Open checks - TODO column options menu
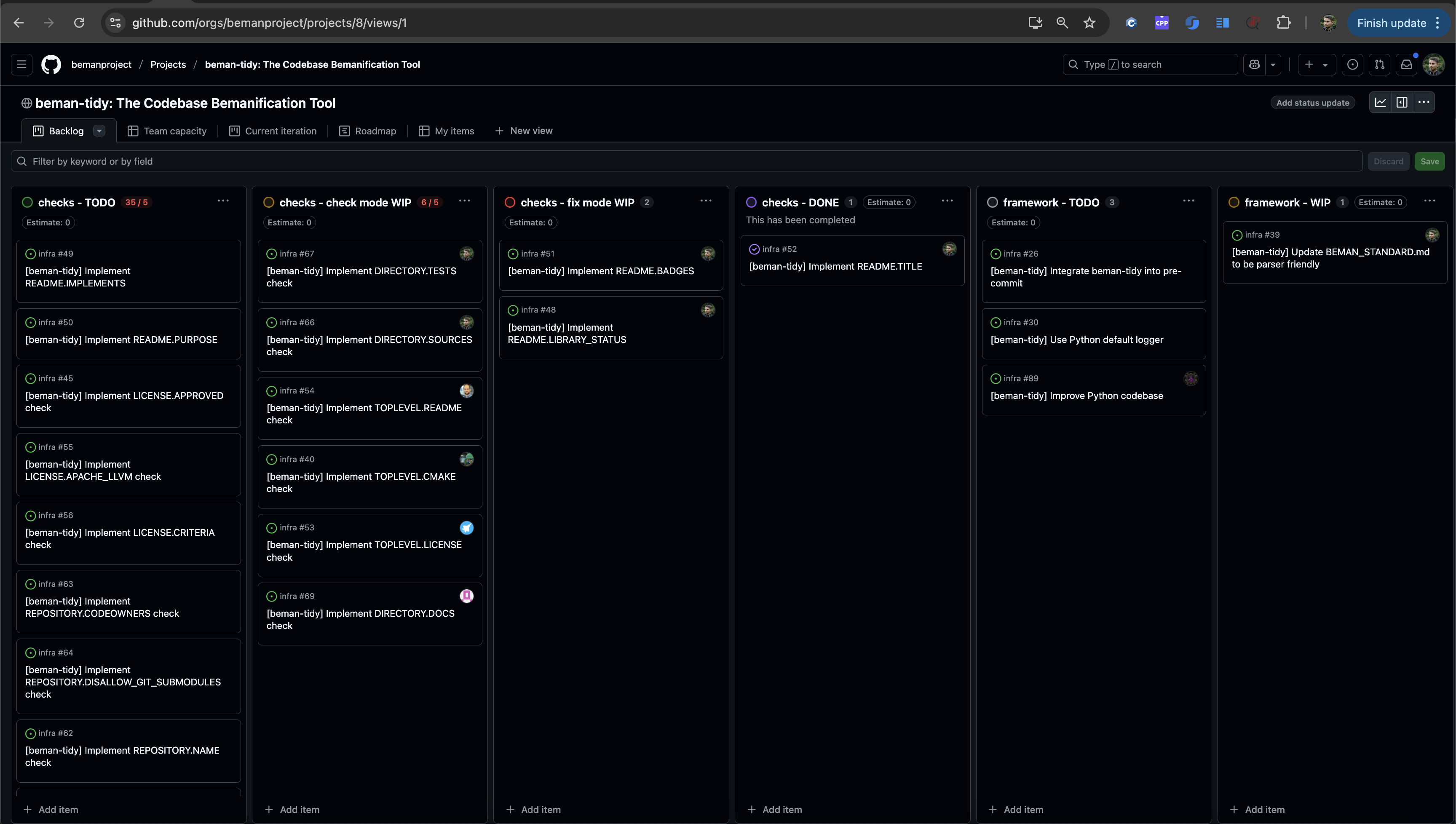The width and height of the screenshot is (1456, 824). tap(223, 201)
